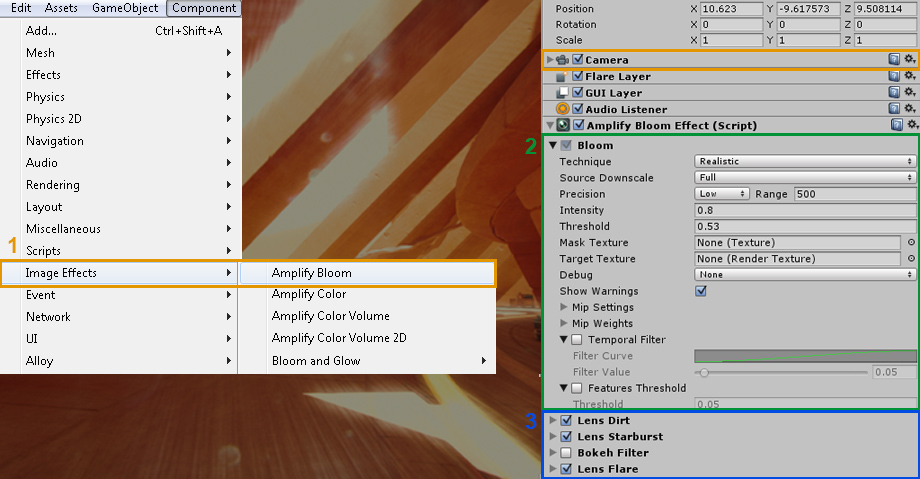Image resolution: width=920 pixels, height=479 pixels.
Task: Expand the Mip Settings foldout
Action: [x=563, y=307]
